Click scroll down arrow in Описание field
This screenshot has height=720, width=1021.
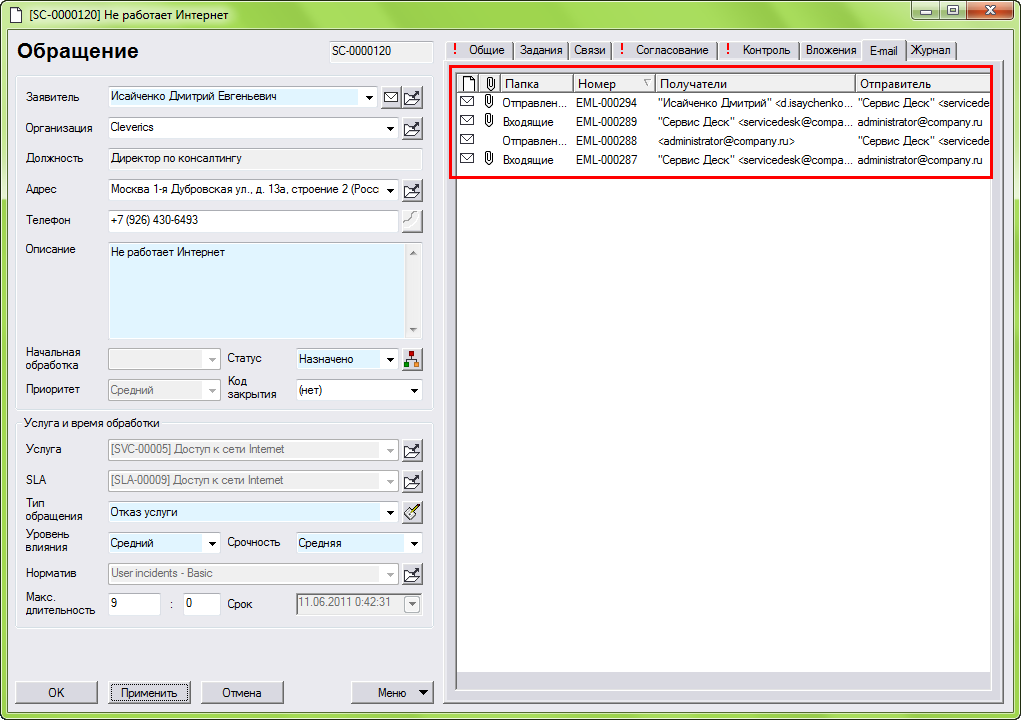pyautogui.click(x=413, y=329)
